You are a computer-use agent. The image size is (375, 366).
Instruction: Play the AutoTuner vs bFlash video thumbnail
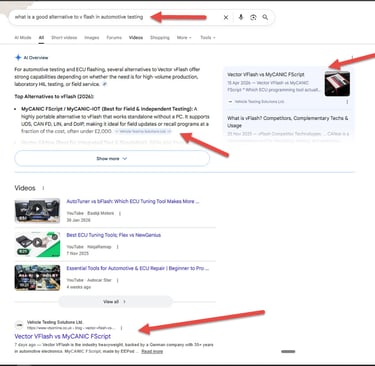[37, 210]
